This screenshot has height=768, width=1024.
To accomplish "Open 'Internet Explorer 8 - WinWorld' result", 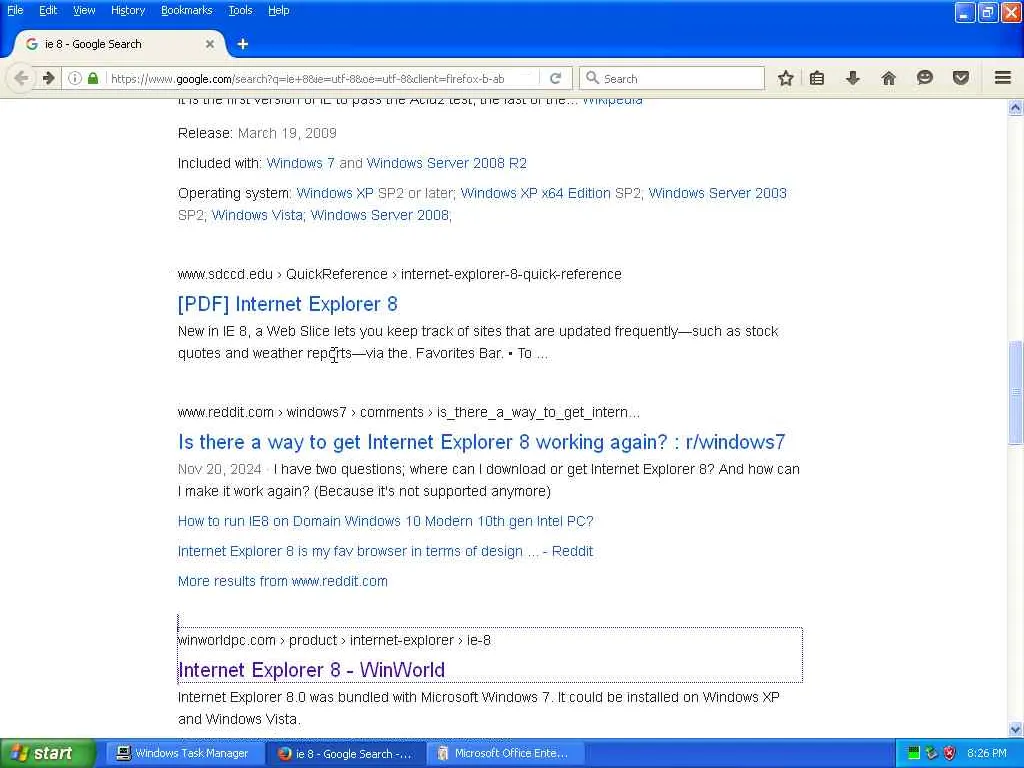I will click(312, 670).
